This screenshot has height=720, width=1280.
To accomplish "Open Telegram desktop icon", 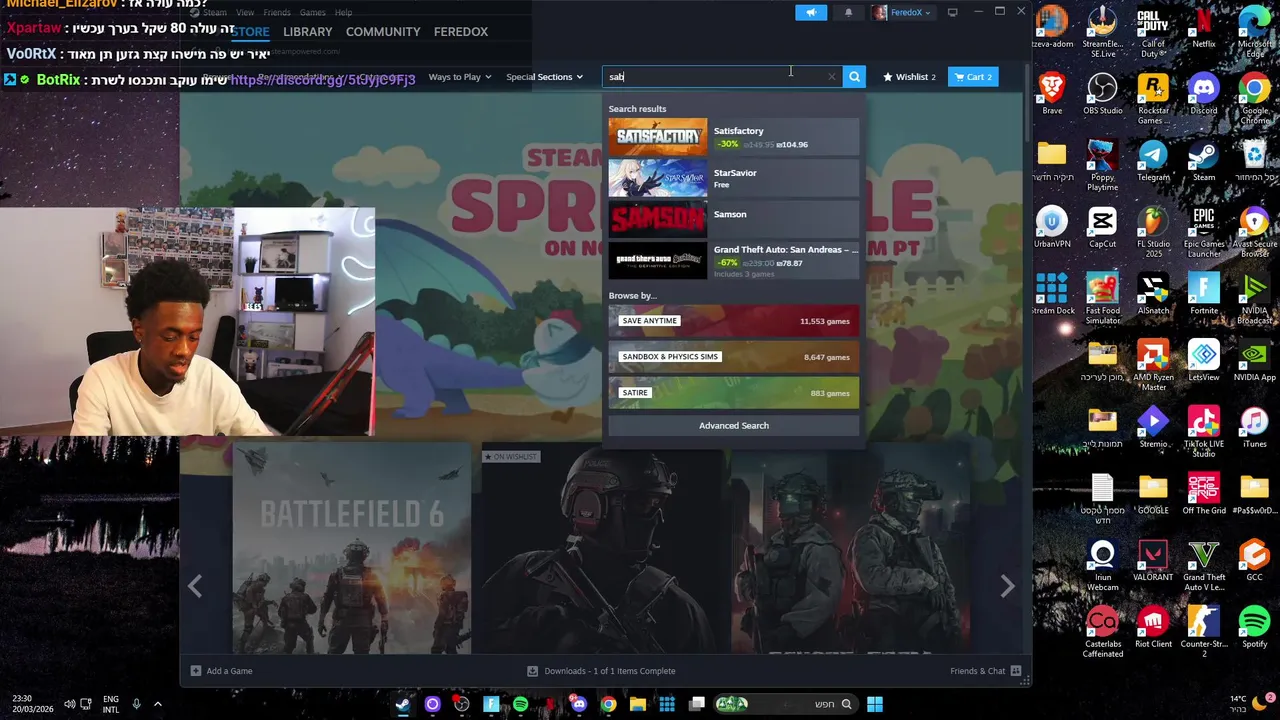I will [1153, 162].
